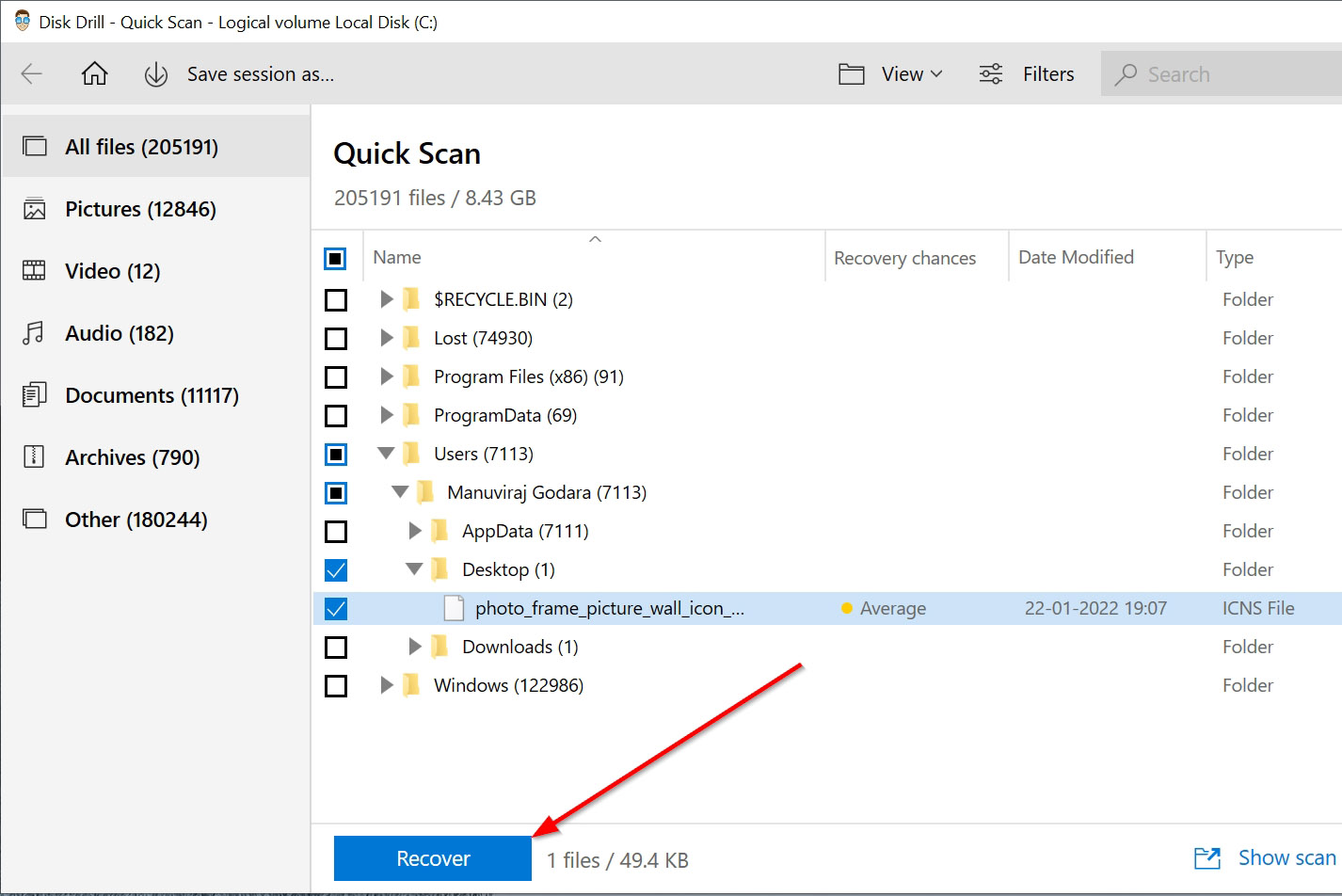Click the Lost folder icon

[x=411, y=338]
